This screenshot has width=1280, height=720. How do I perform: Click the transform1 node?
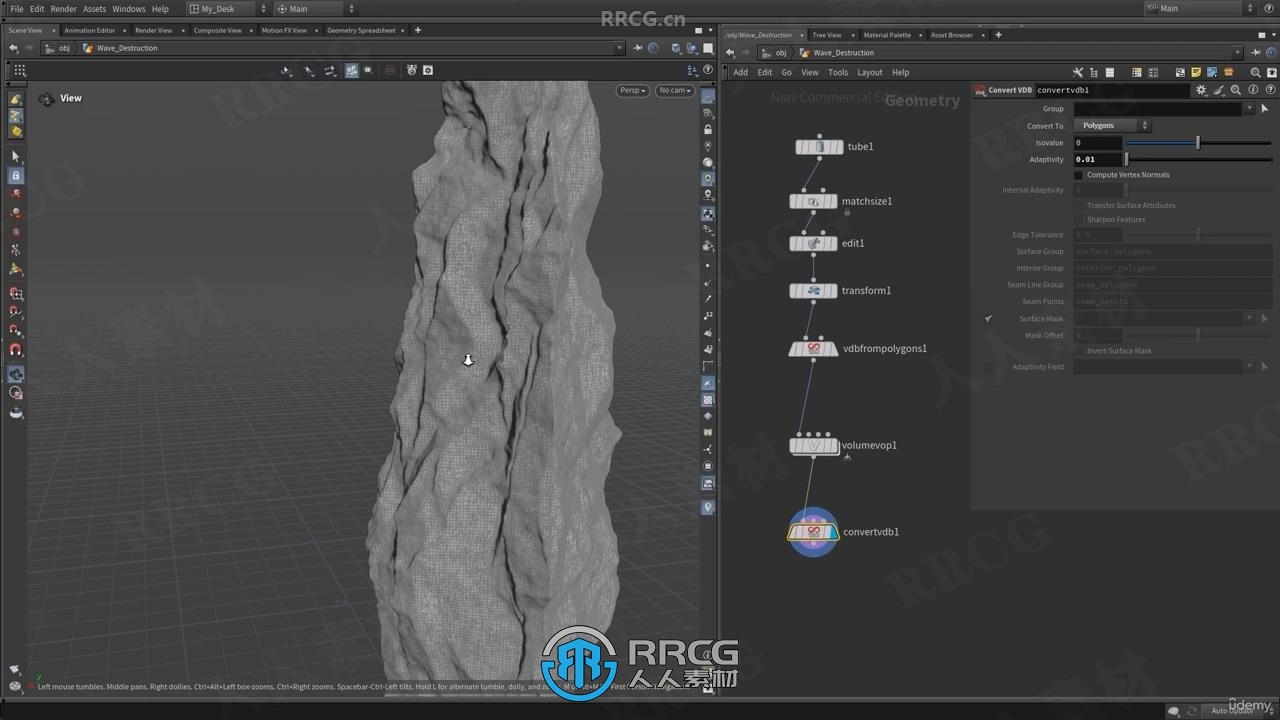pos(813,291)
